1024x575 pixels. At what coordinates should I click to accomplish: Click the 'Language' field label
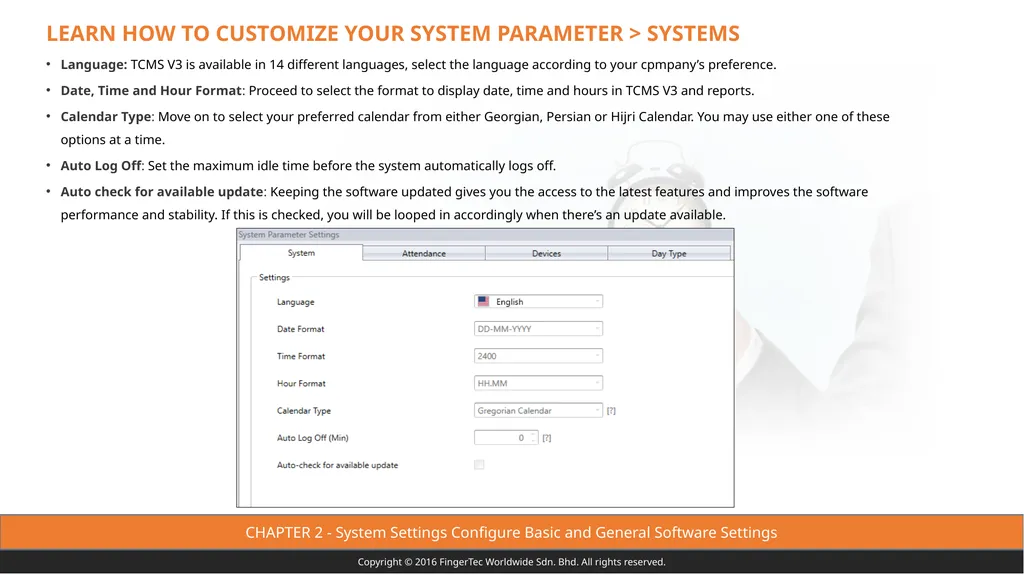295,302
